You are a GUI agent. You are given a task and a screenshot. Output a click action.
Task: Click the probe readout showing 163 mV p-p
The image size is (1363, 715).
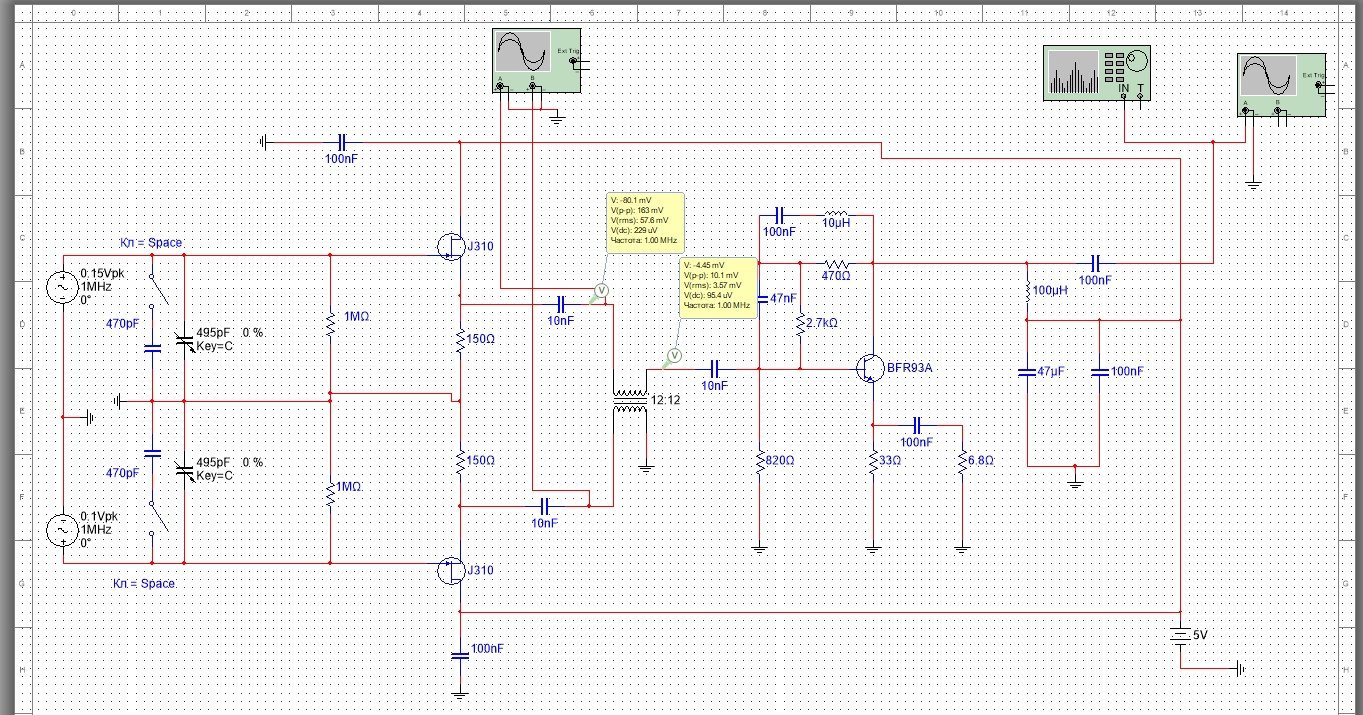tap(644, 221)
